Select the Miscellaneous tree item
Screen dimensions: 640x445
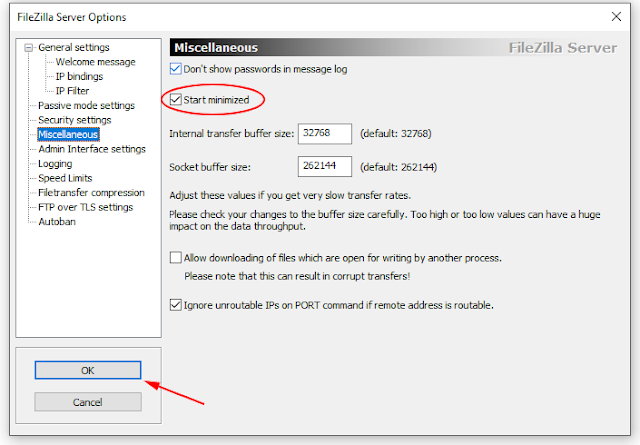coord(68,134)
